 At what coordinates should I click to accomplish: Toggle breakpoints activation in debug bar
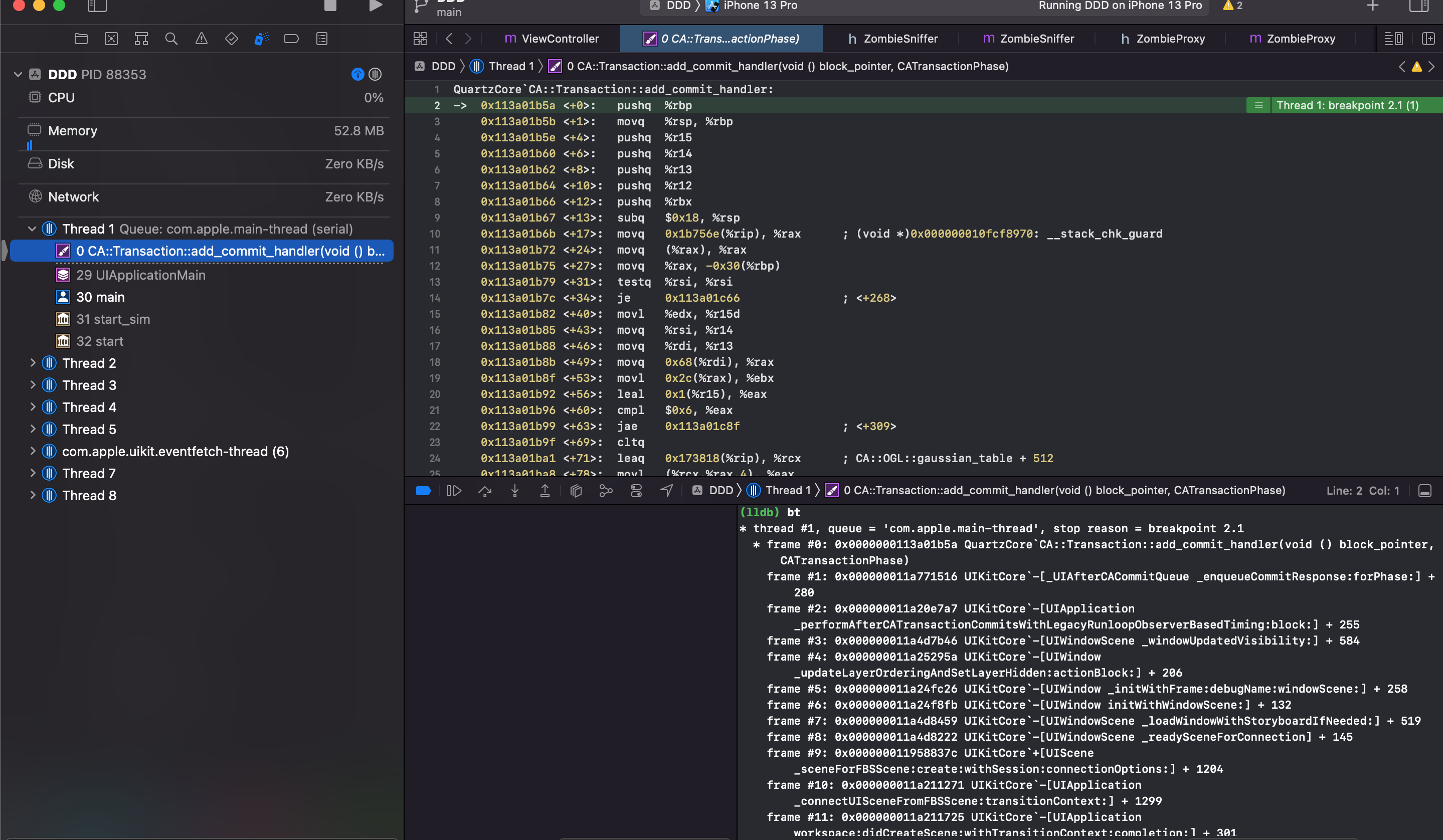[x=423, y=491]
